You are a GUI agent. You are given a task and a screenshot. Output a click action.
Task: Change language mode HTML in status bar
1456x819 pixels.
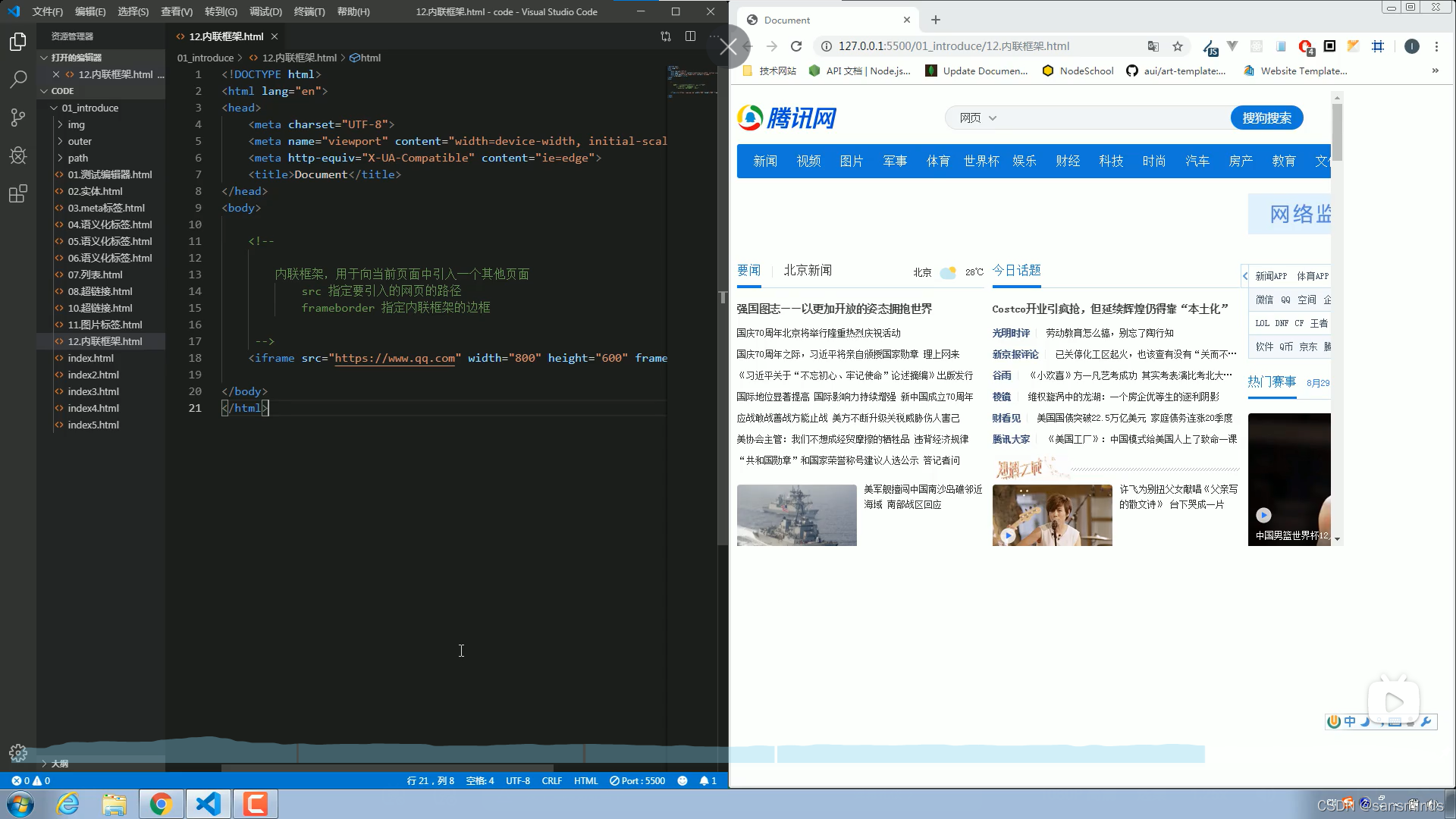pyautogui.click(x=585, y=780)
